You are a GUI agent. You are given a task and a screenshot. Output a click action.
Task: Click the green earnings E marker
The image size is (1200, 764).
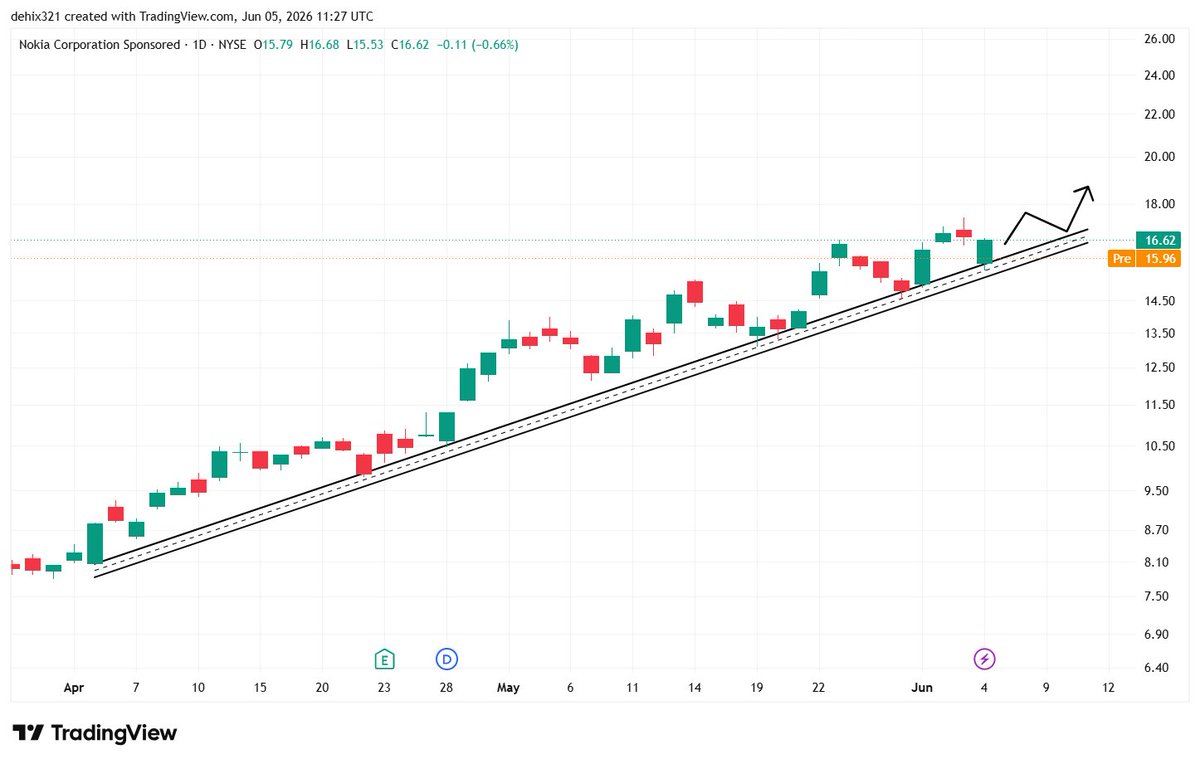click(384, 659)
